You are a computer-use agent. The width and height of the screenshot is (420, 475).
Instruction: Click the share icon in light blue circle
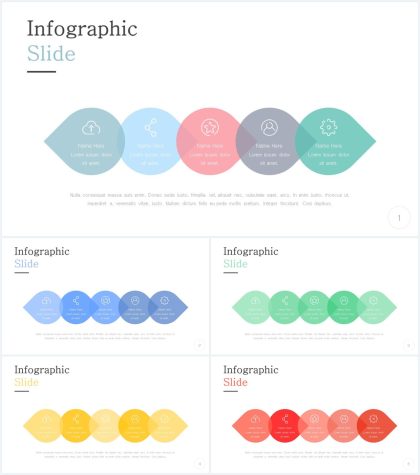point(151,128)
